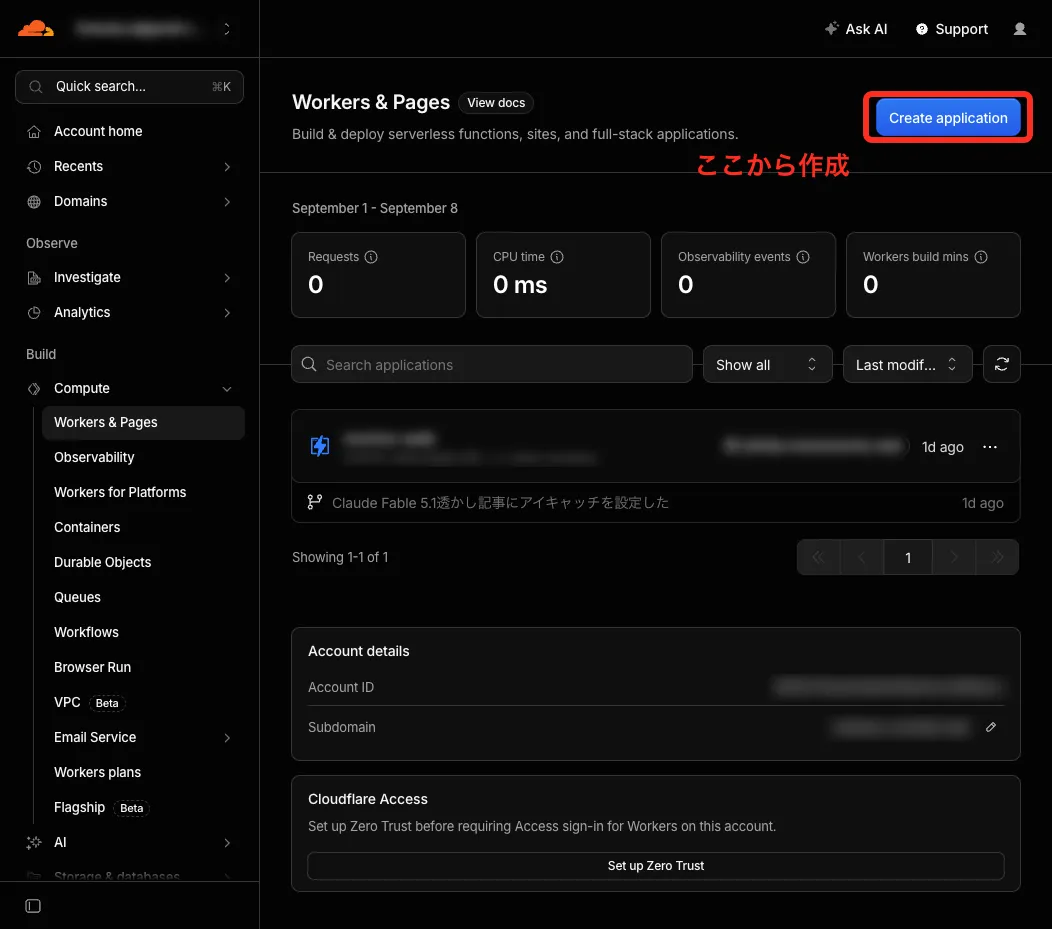Click the Account home house icon
Image resolution: width=1052 pixels, height=929 pixels.
pos(34,131)
